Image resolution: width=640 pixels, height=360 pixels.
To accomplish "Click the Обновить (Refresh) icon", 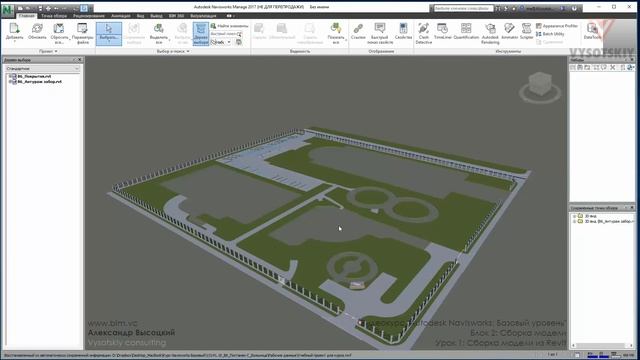I will coord(37,29).
